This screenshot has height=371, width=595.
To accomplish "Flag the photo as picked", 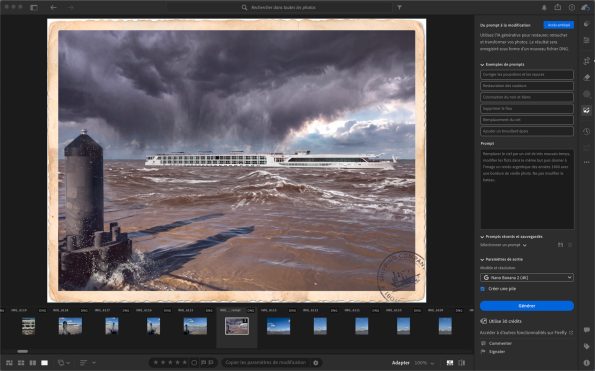I will pos(204,363).
